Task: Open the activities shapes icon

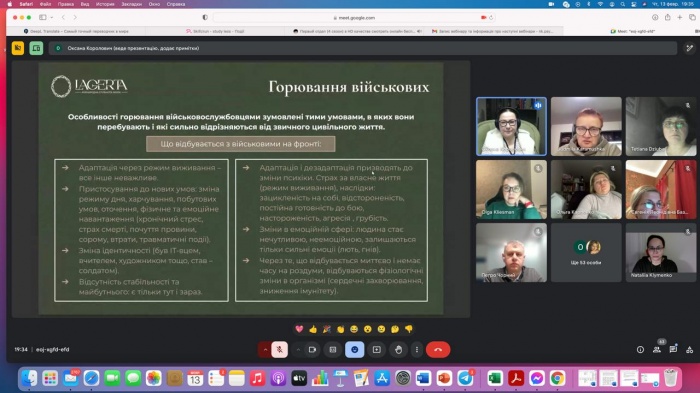Action: 690,350
